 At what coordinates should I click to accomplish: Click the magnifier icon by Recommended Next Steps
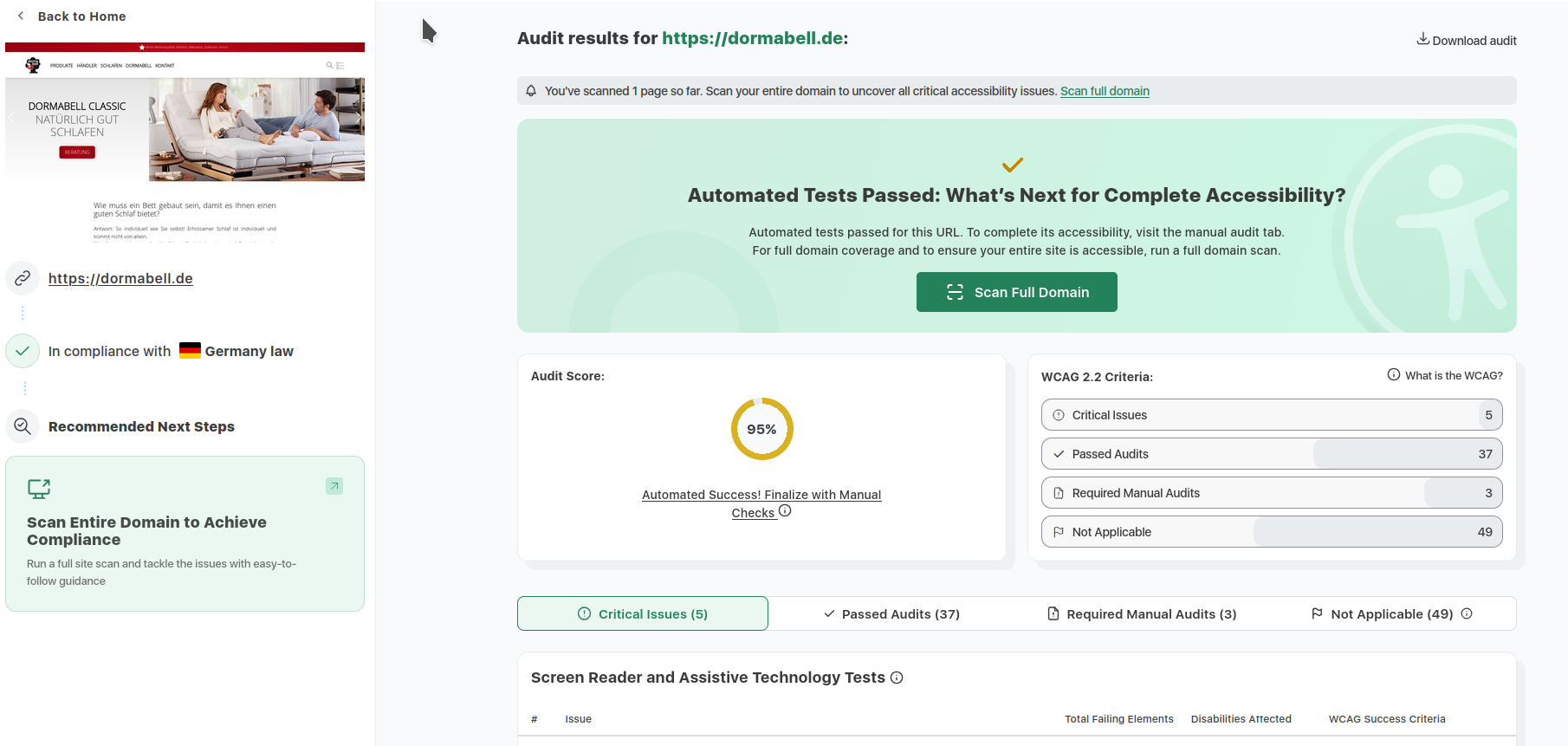[x=23, y=426]
